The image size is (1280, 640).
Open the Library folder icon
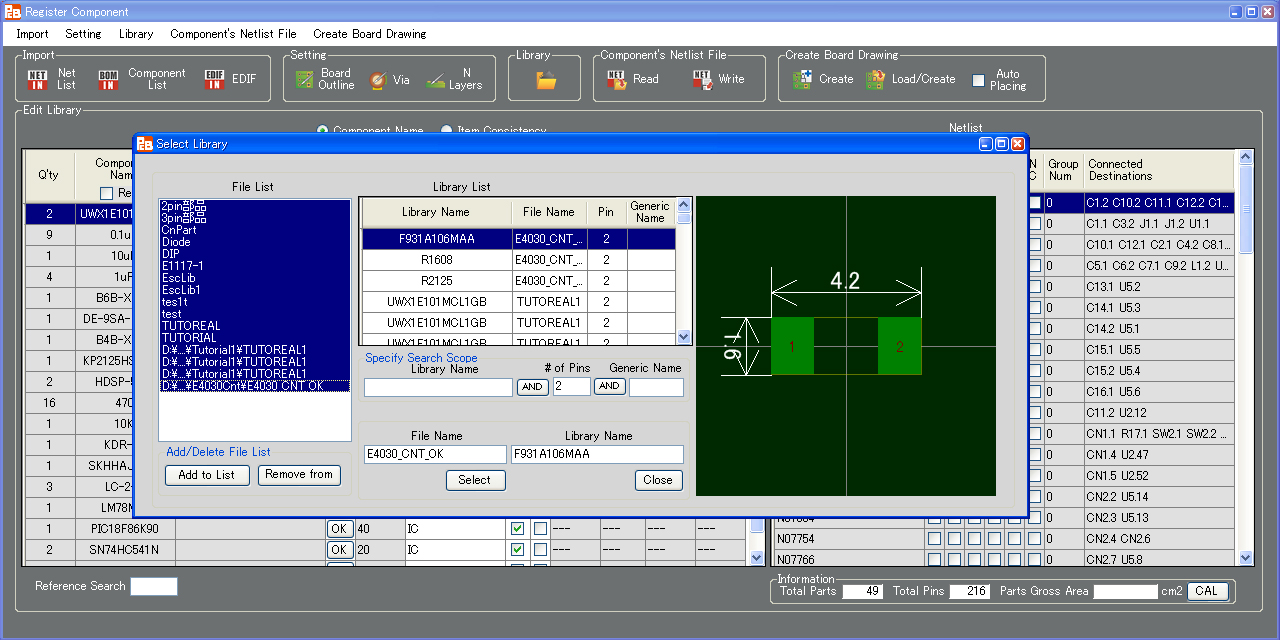point(546,80)
